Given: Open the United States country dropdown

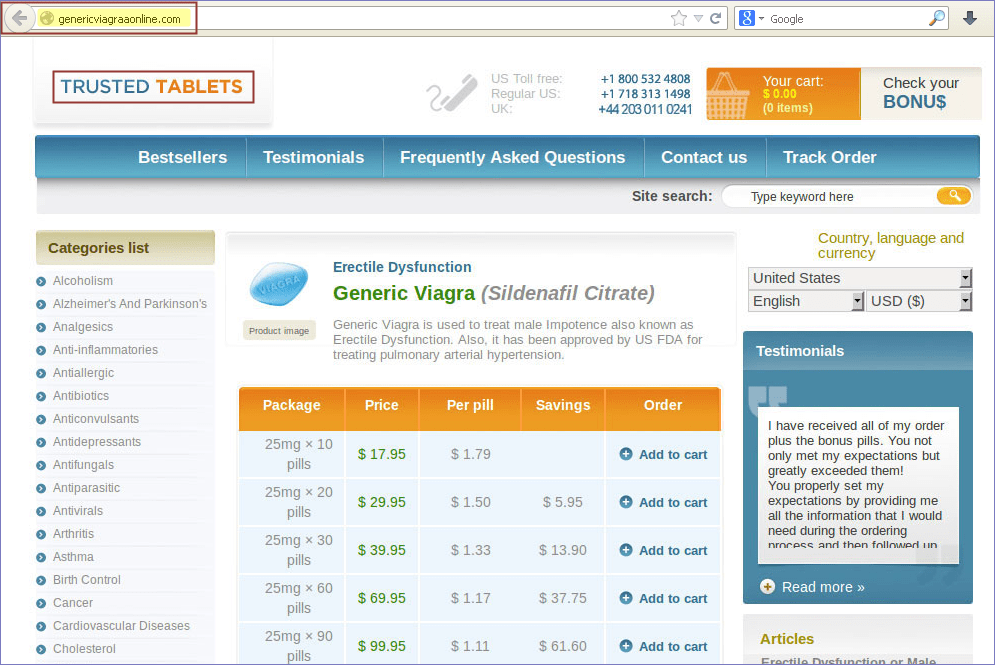Looking at the screenshot, I should [859, 278].
